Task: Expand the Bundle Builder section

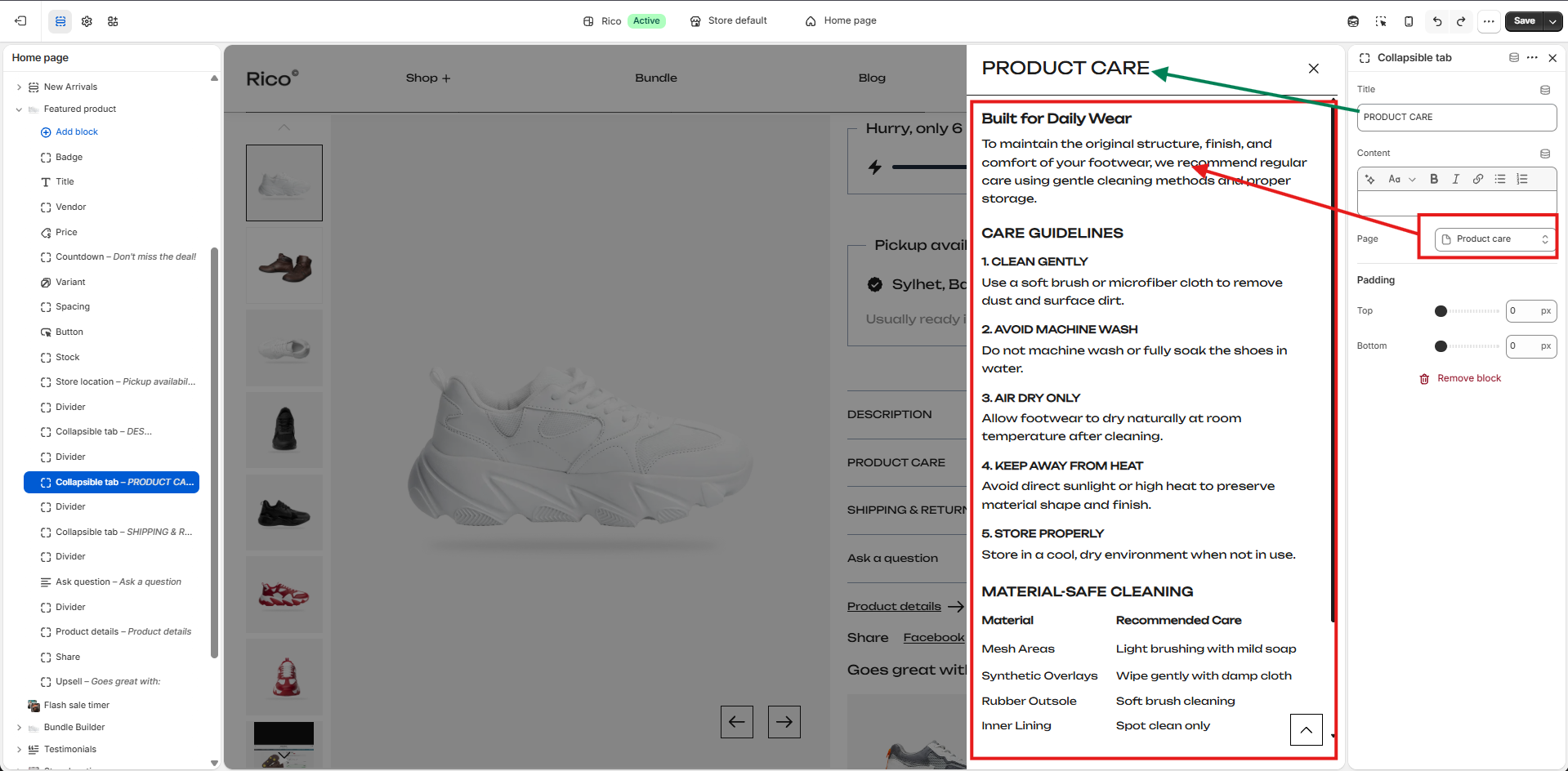Action: tap(19, 728)
